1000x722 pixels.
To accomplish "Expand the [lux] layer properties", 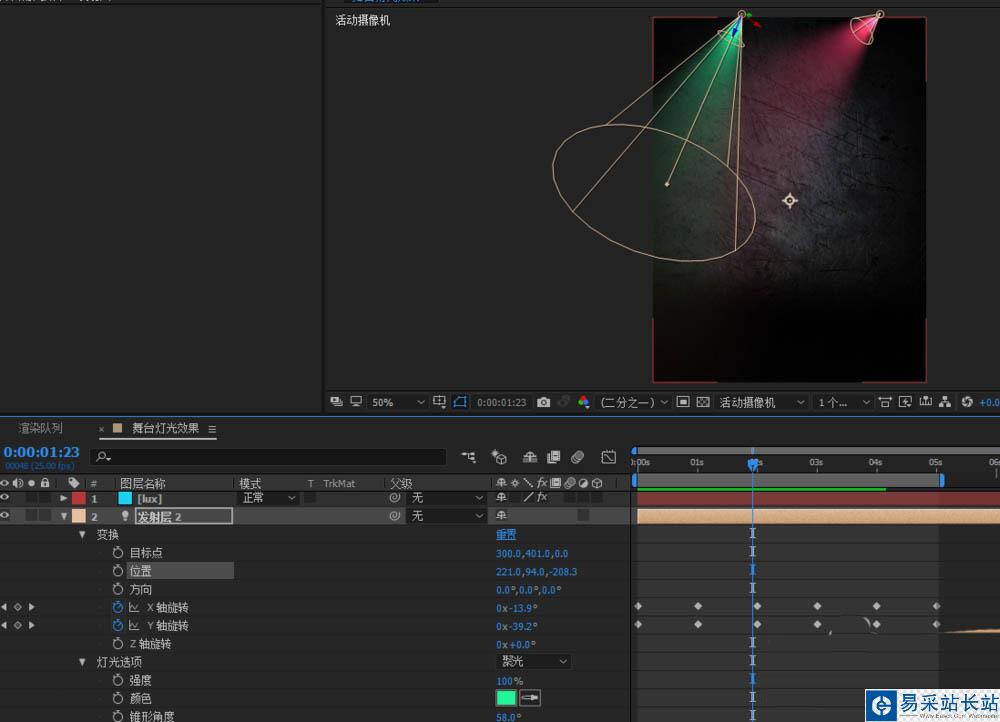I will (x=65, y=498).
